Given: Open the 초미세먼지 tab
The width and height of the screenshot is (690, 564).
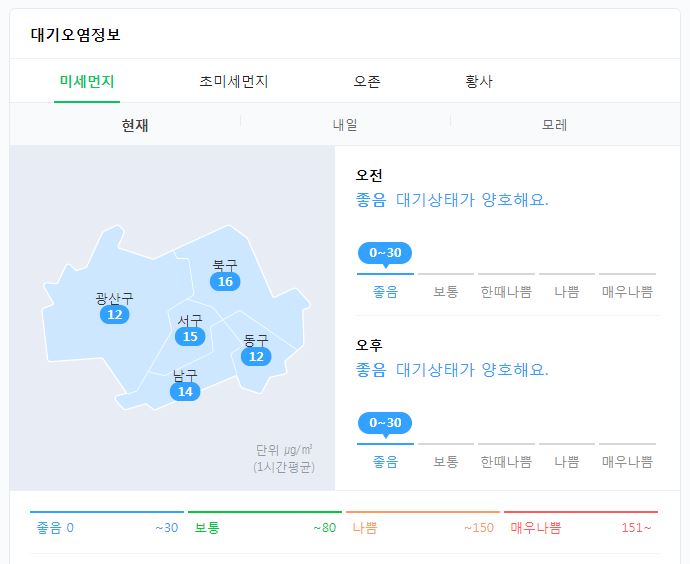Looking at the screenshot, I should (x=234, y=82).
